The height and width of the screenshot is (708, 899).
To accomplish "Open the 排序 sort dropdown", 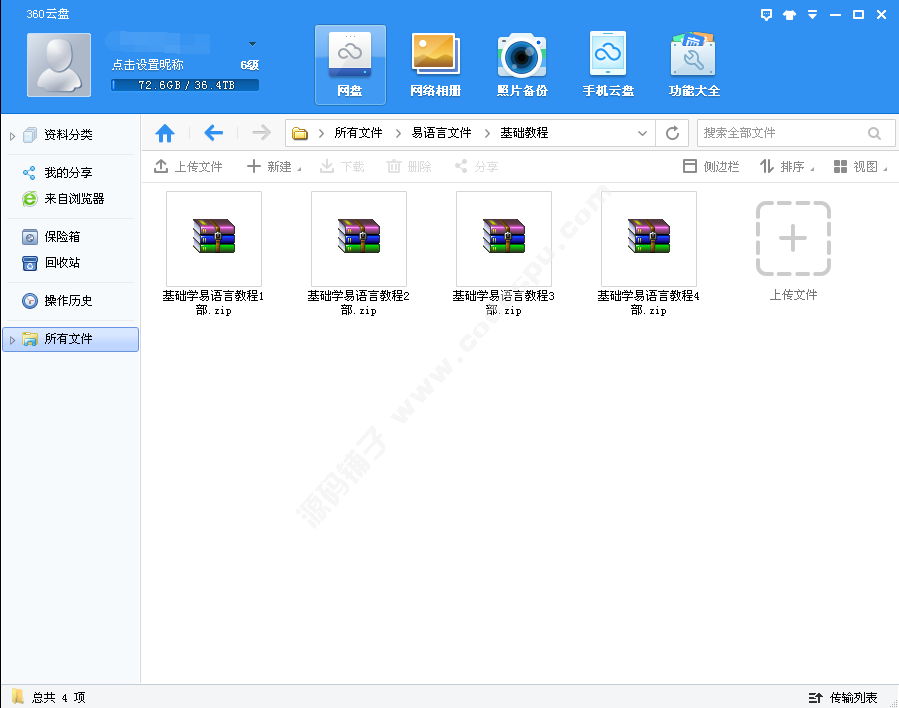I will point(787,166).
